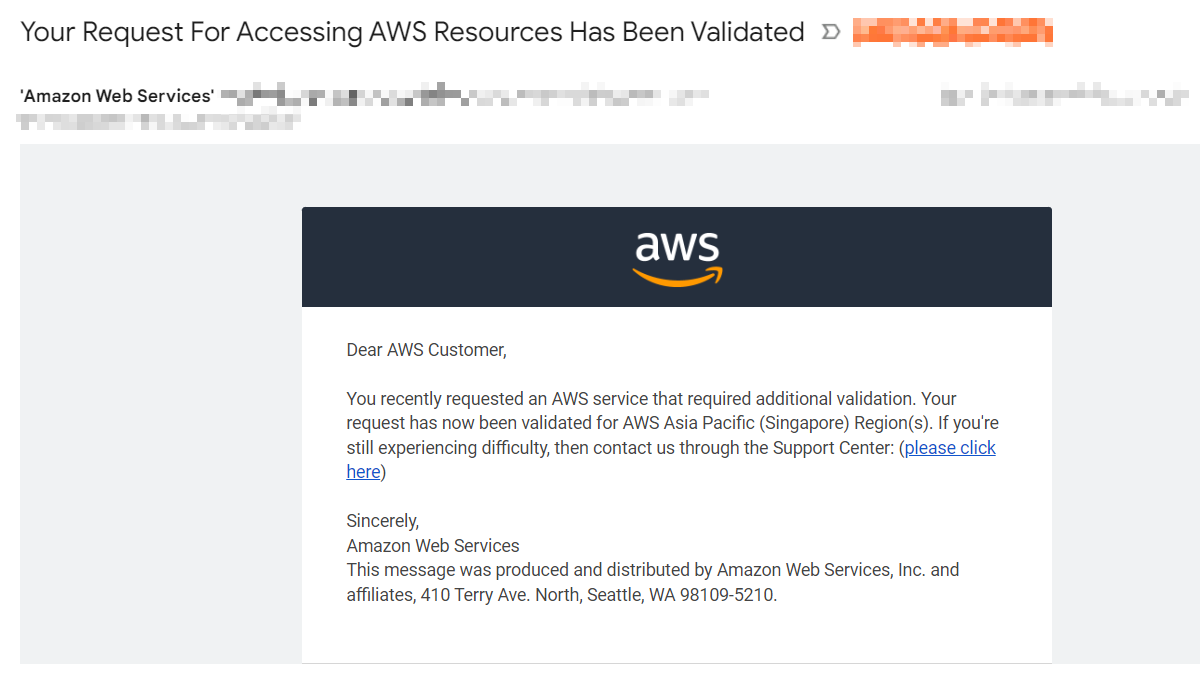Click the blurred recipient line below sender

(x=158, y=121)
